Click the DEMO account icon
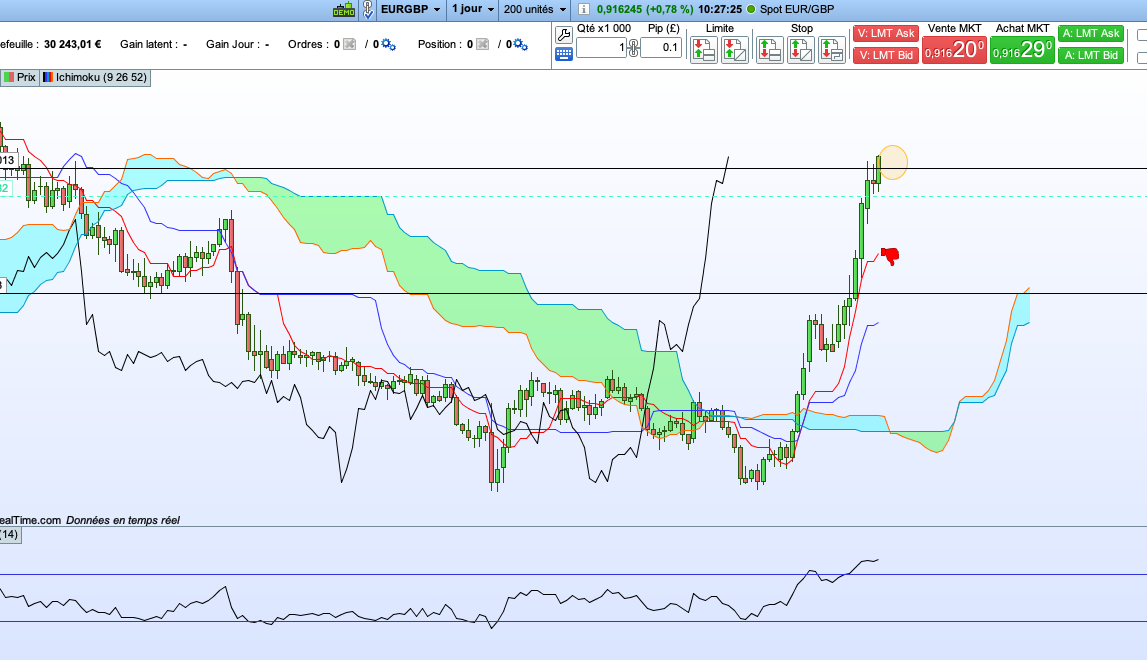 pos(344,10)
